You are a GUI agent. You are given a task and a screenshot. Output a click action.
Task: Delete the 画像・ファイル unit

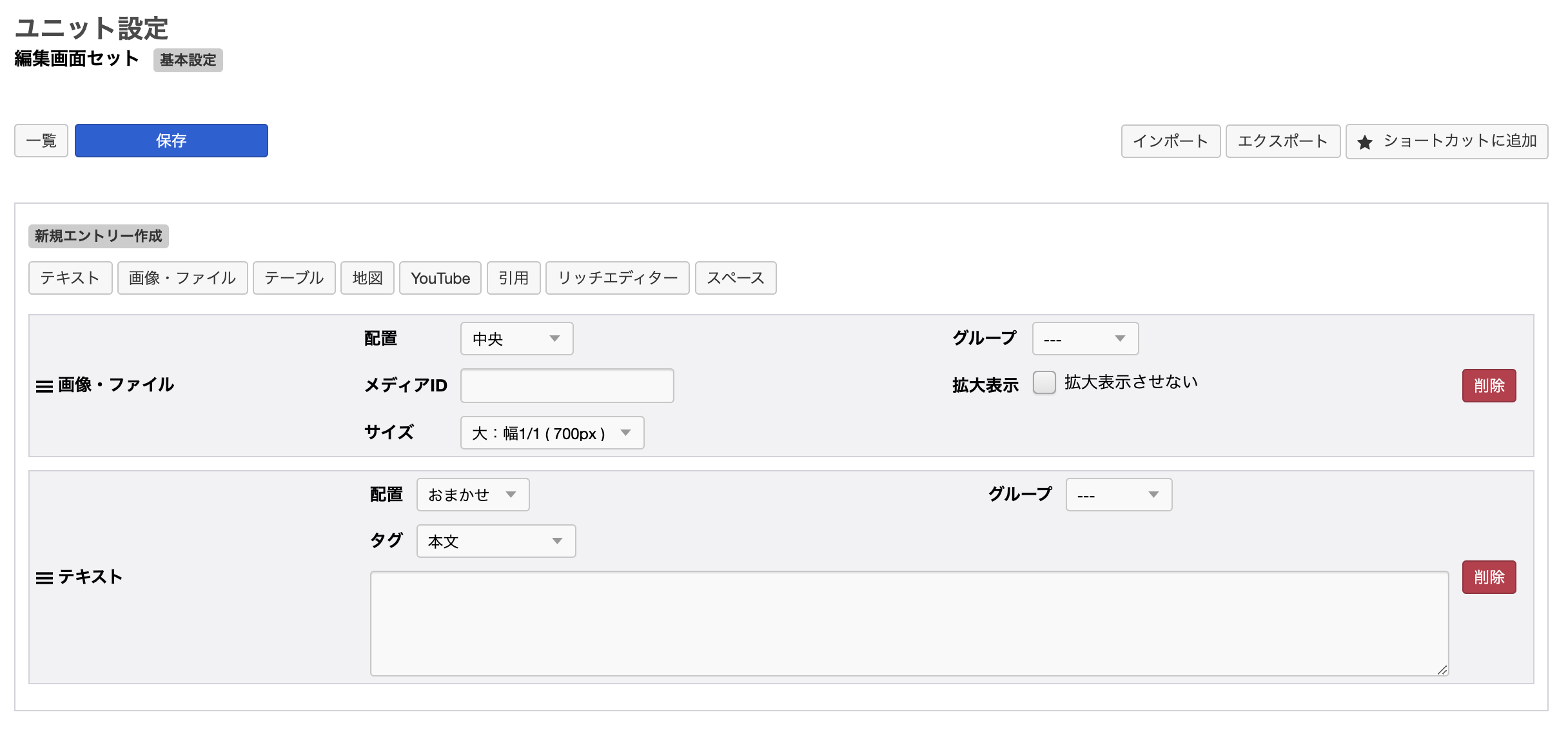point(1489,386)
